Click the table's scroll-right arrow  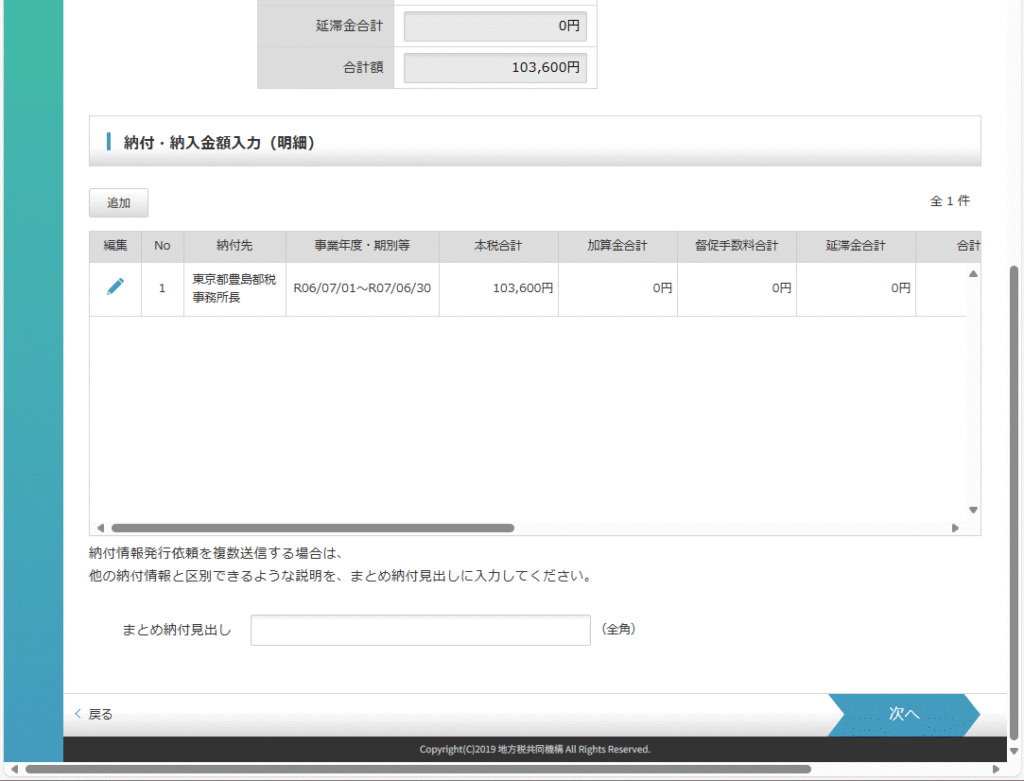point(955,528)
